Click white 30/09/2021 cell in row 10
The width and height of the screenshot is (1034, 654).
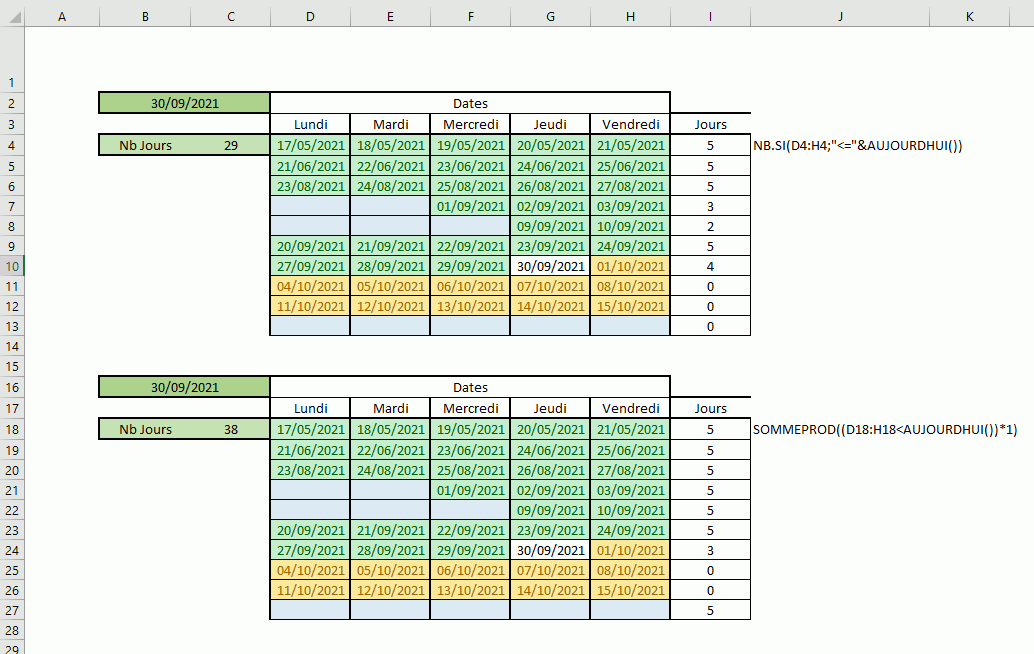pyautogui.click(x=550, y=266)
